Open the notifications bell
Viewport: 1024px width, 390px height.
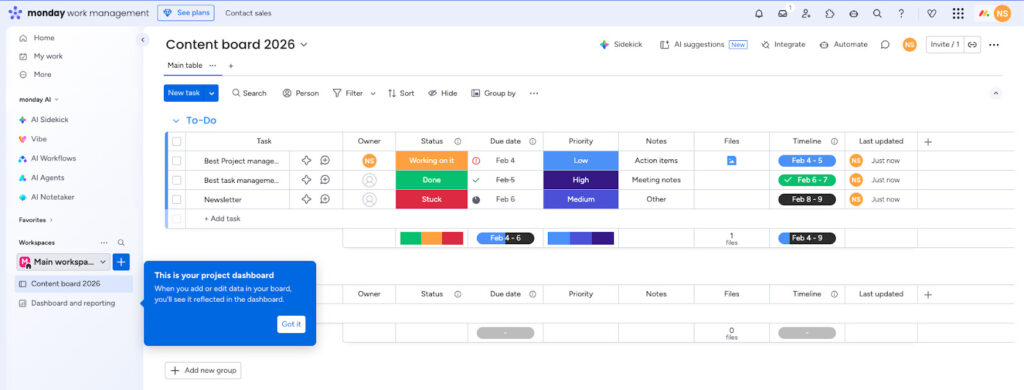coord(758,13)
